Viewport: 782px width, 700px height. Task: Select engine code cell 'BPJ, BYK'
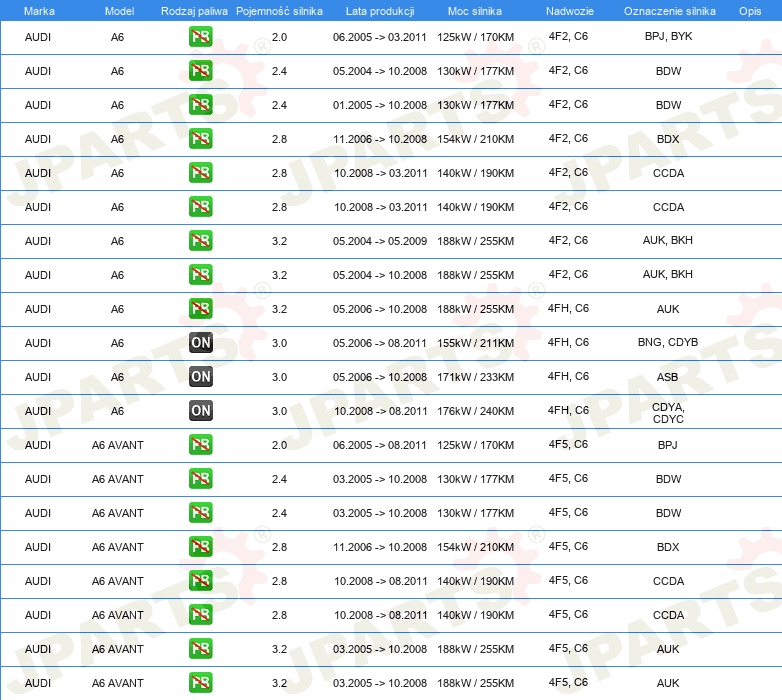pos(668,36)
